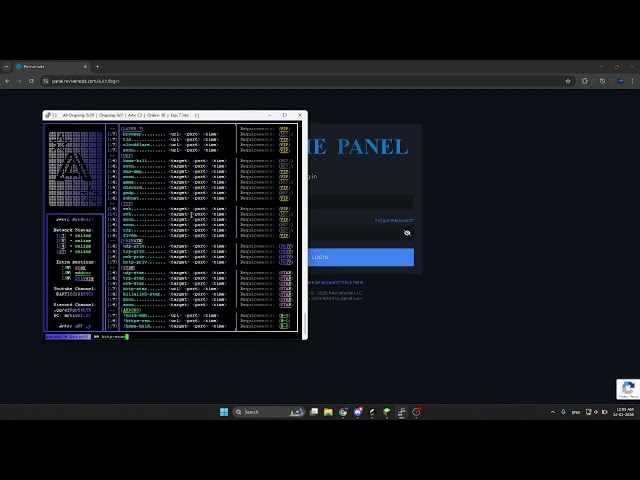The height and width of the screenshot is (480, 640).
Task: Click the ENG language indicator in the tray
Action: coord(576,413)
